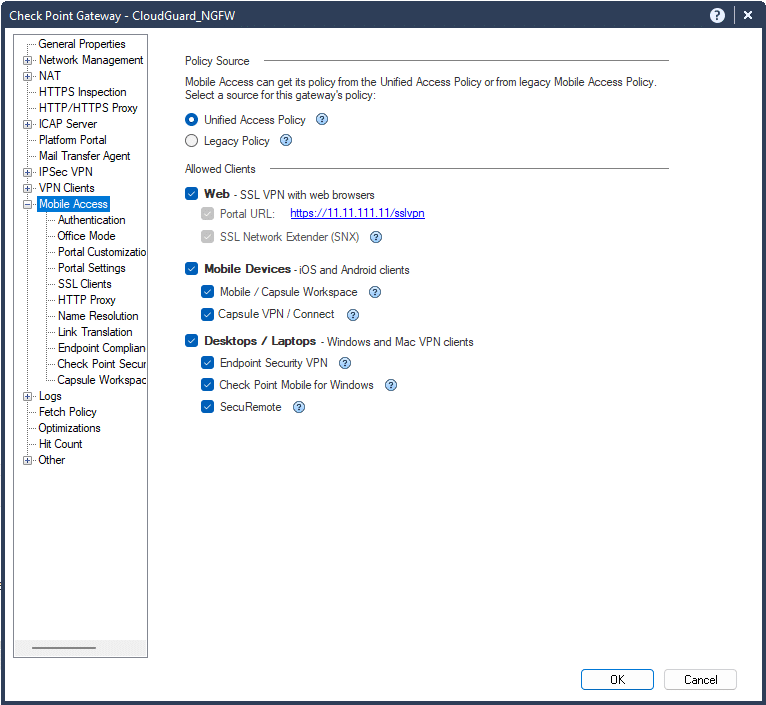Open help for Check Point Mobile for Windows
The width and height of the screenshot is (766, 705).
pos(391,385)
